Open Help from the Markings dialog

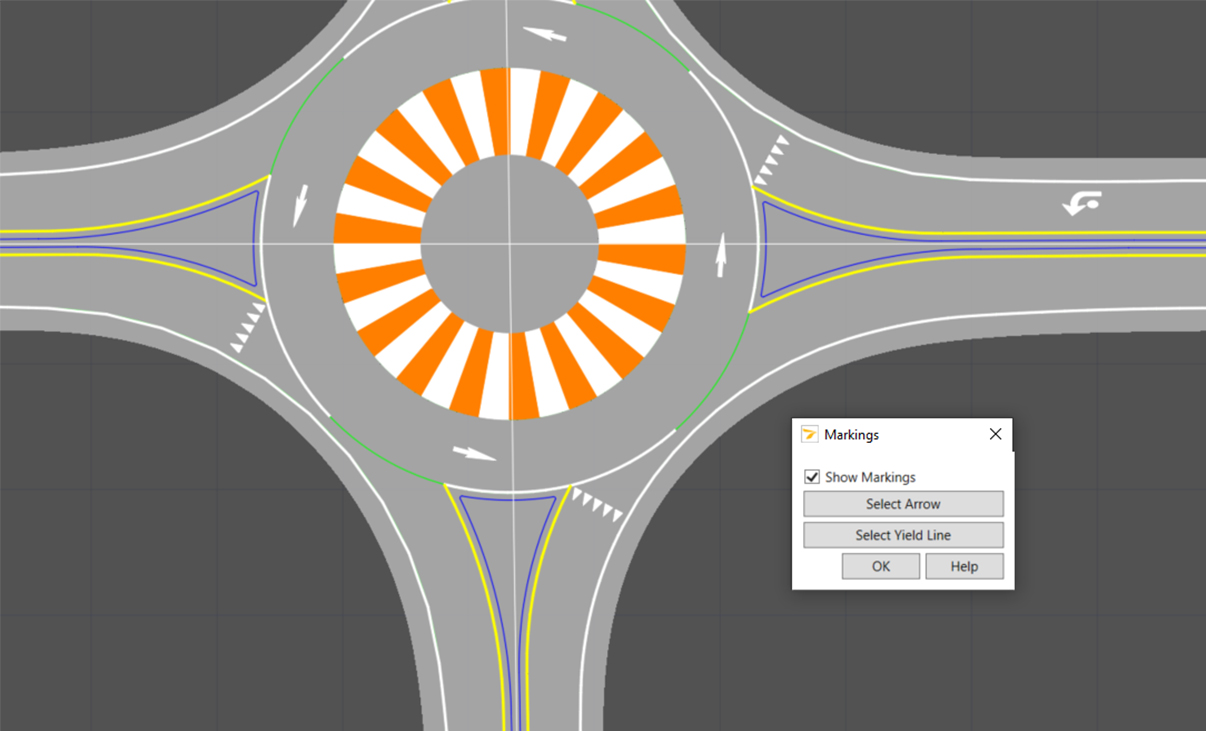pyautogui.click(x=963, y=566)
